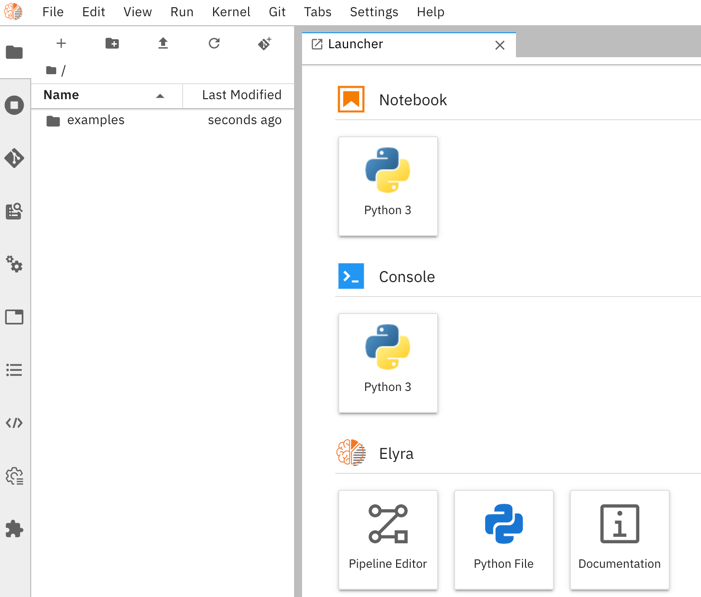Open the Edit menu
This screenshot has height=597, width=701.
93,12
